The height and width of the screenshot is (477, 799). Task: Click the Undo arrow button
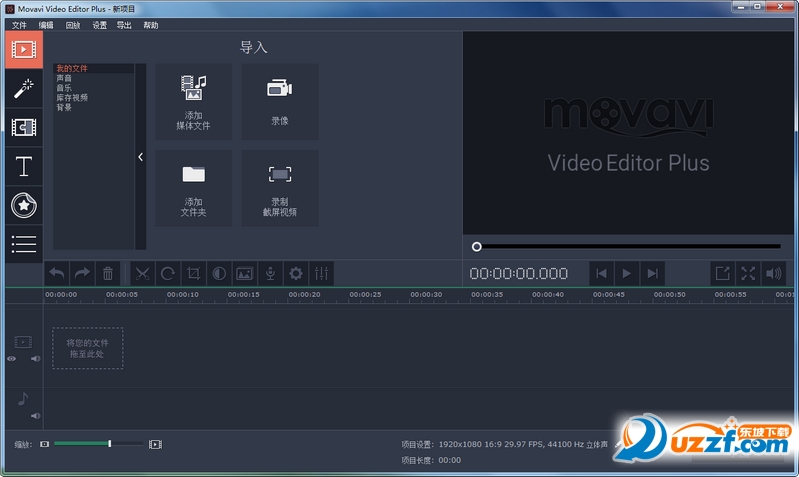(x=57, y=274)
